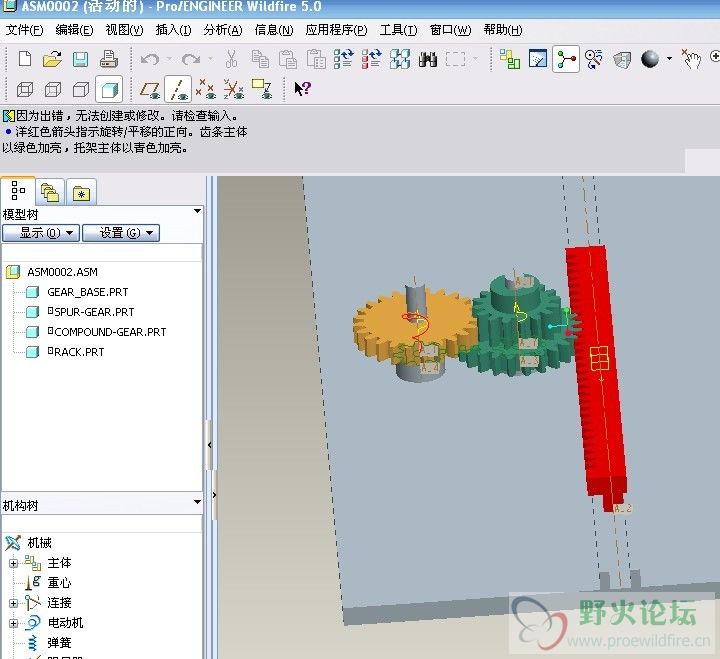Switch to hidden line display
The width and height of the screenshot is (720, 659).
[x=53, y=89]
